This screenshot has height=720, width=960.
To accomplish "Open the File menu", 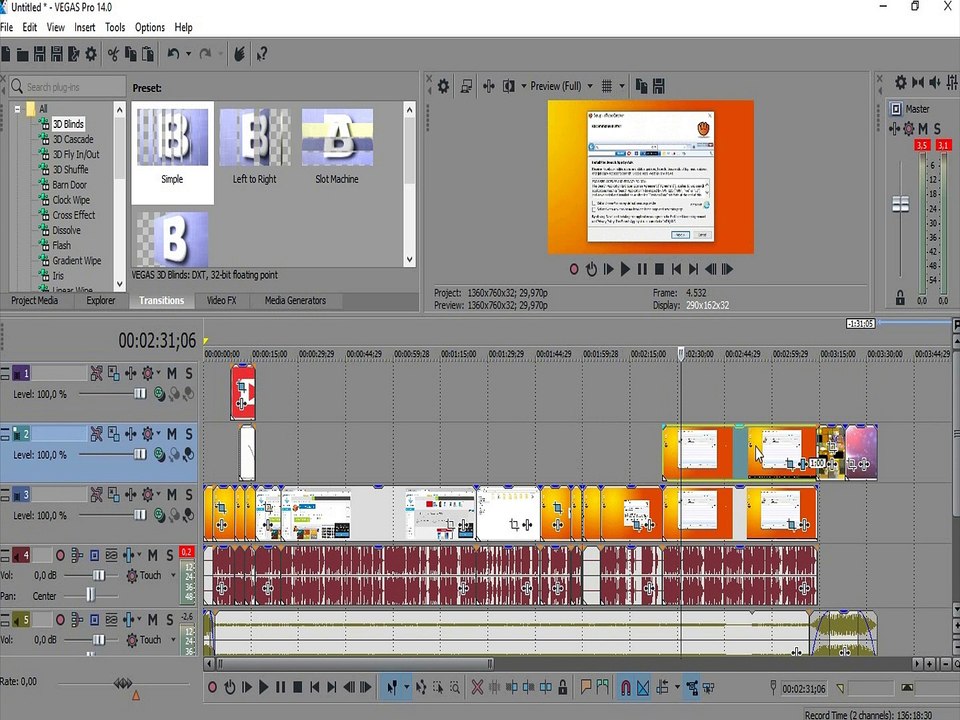I will tap(7, 27).
